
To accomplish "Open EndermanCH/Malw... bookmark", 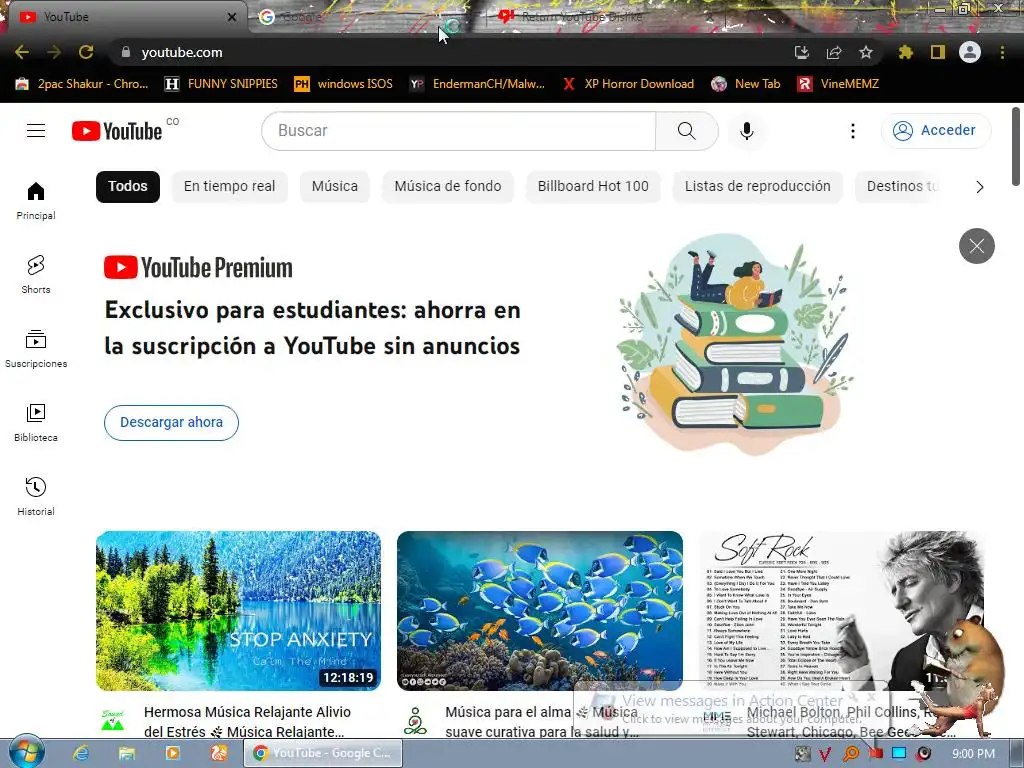I will (x=477, y=84).
